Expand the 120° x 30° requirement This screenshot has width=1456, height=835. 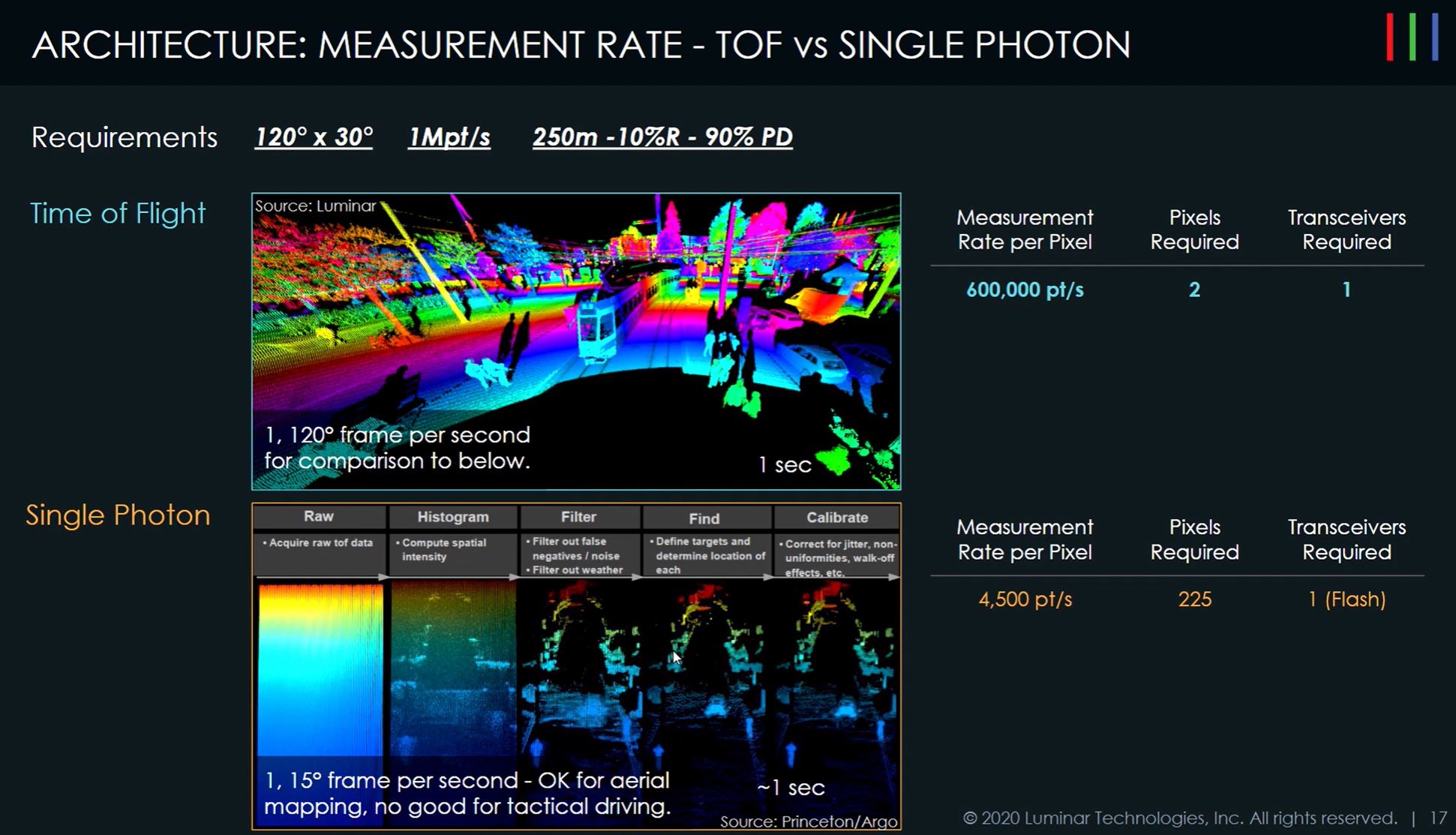(x=314, y=136)
